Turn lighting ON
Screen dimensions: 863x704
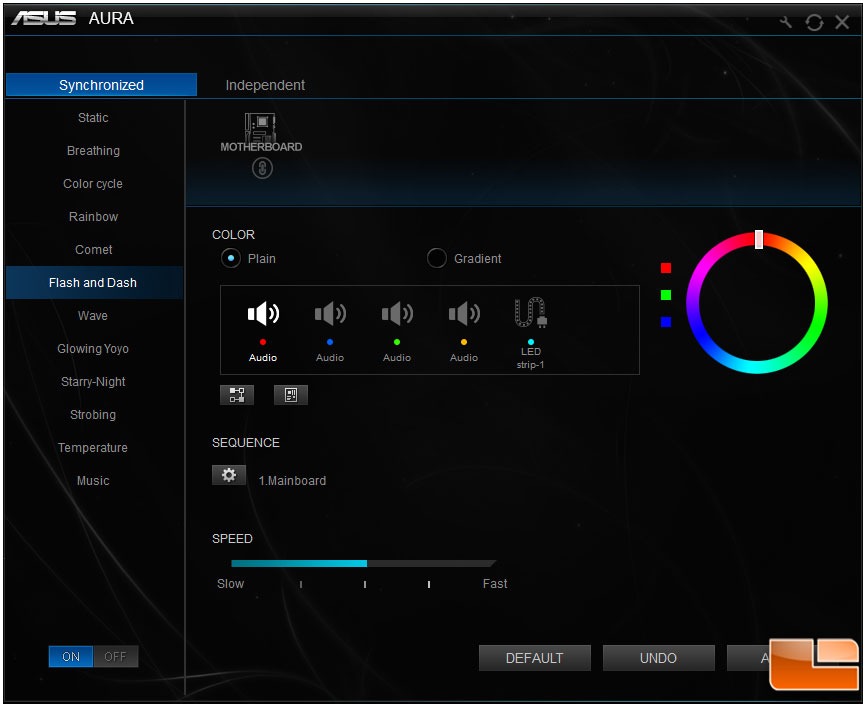point(71,657)
